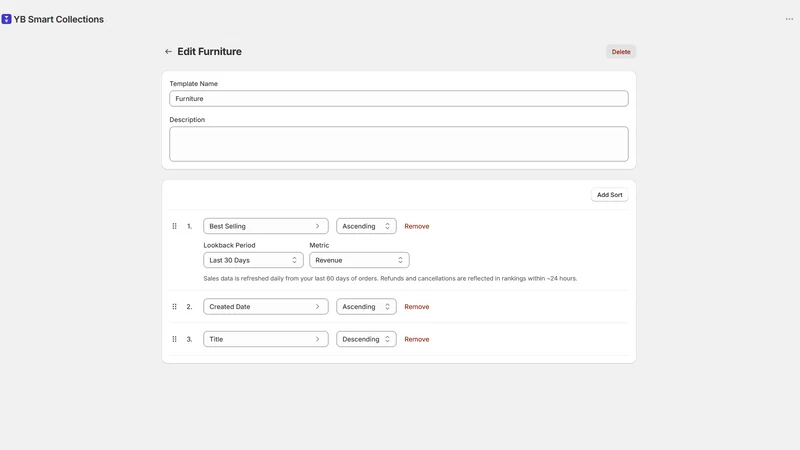
Task: Grab the drag handle for sort row 1
Action: (x=174, y=226)
